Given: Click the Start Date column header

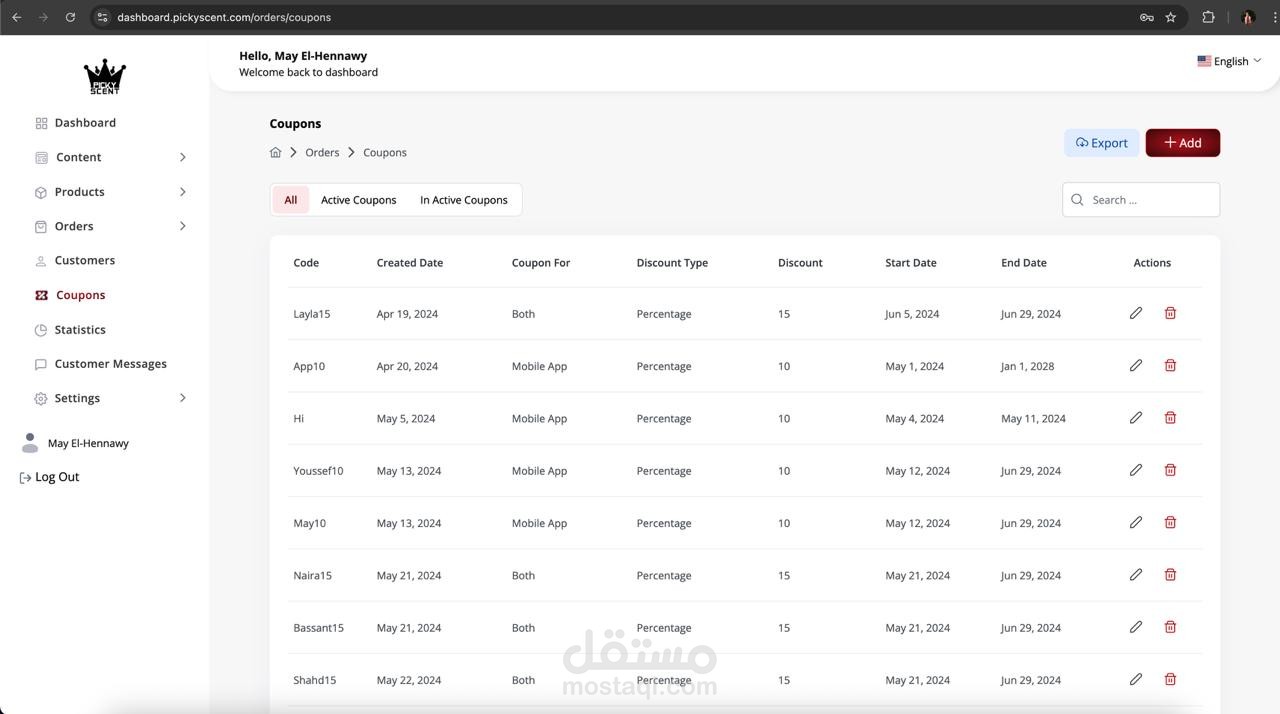Looking at the screenshot, I should 911,263.
